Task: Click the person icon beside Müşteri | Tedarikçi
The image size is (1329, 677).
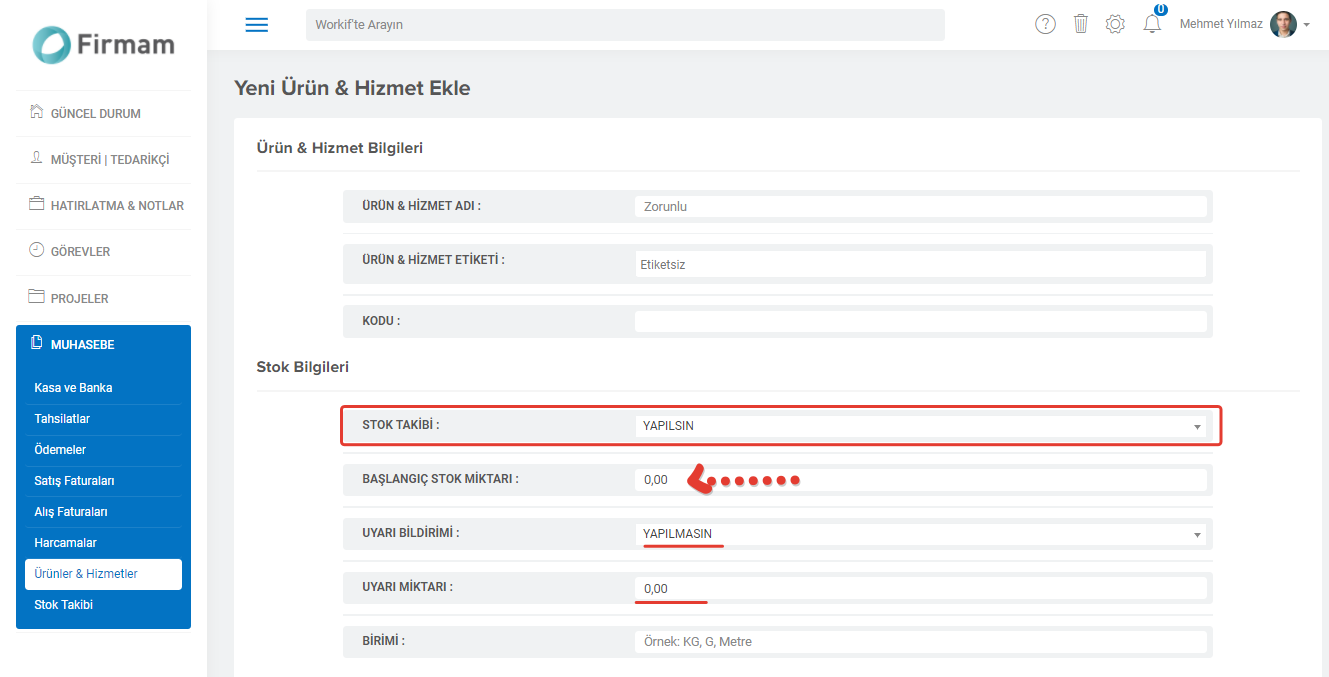Action: (37, 158)
